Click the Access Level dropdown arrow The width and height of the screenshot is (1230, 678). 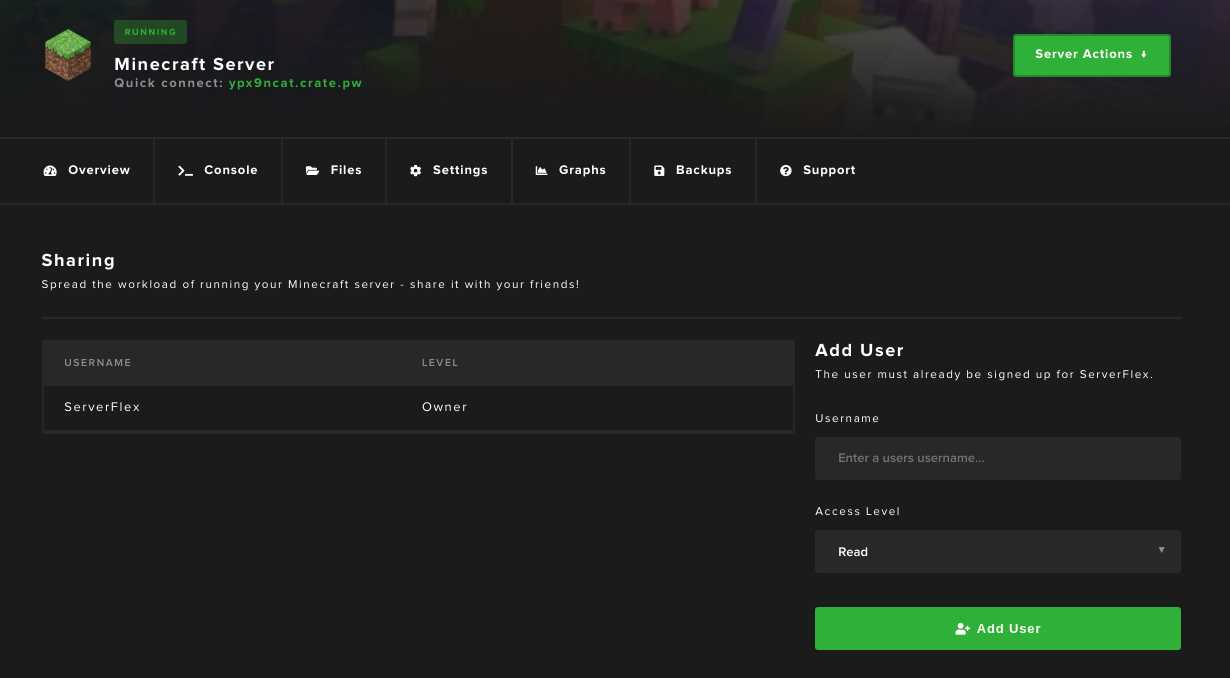click(x=1161, y=550)
